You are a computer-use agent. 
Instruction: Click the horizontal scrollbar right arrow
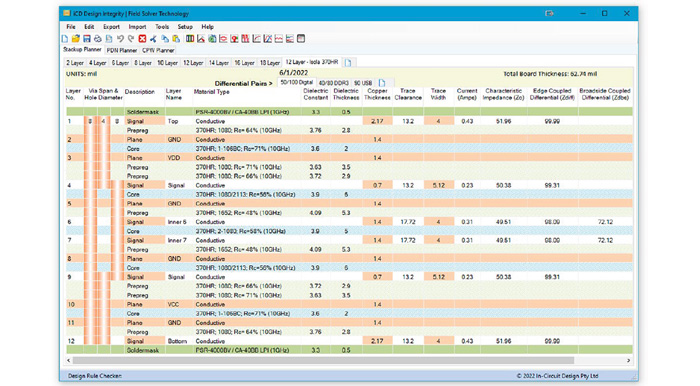(x=628, y=360)
